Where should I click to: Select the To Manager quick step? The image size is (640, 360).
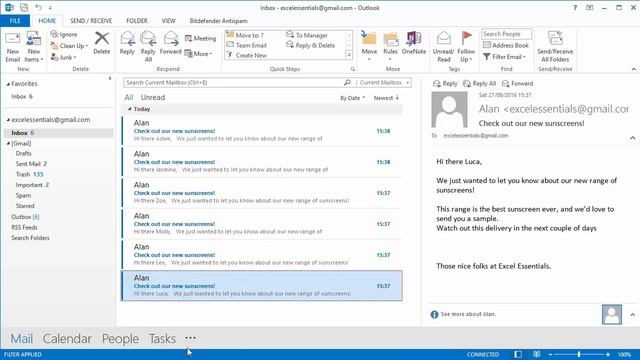tap(307, 35)
